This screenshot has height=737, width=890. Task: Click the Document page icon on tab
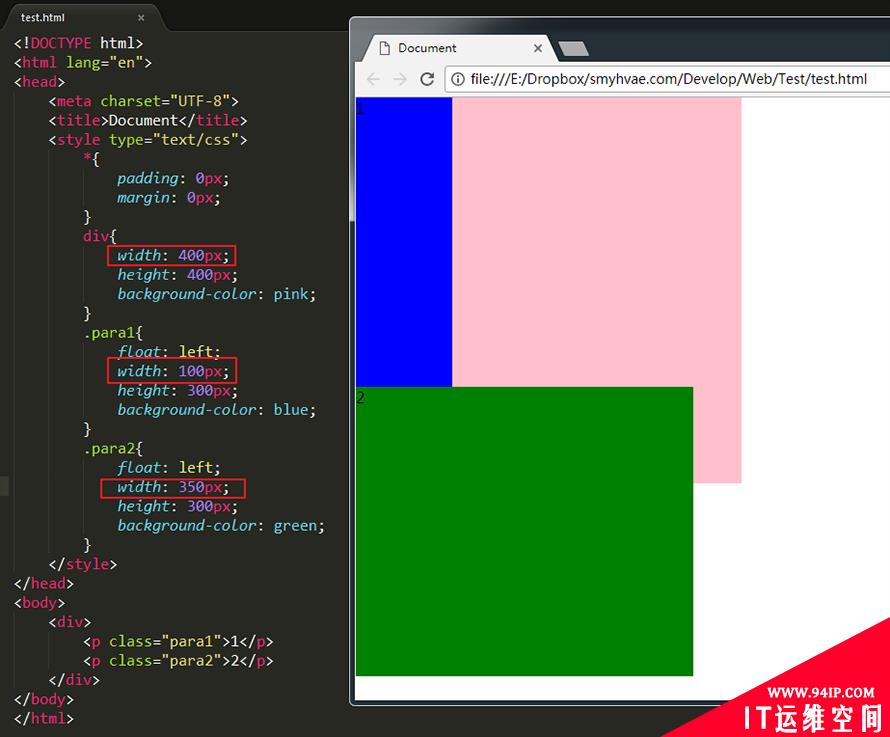[x=384, y=48]
